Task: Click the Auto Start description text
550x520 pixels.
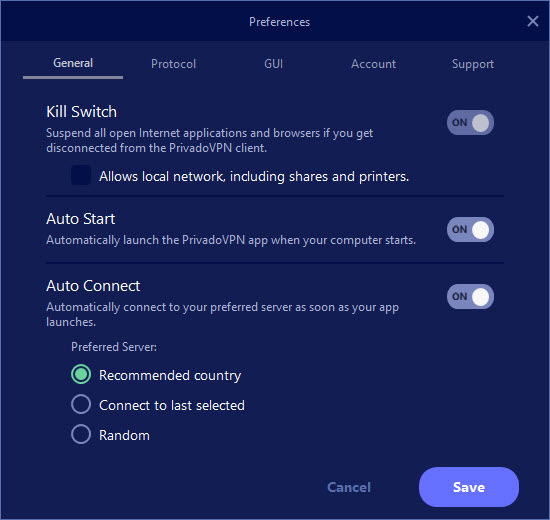Action: click(231, 240)
